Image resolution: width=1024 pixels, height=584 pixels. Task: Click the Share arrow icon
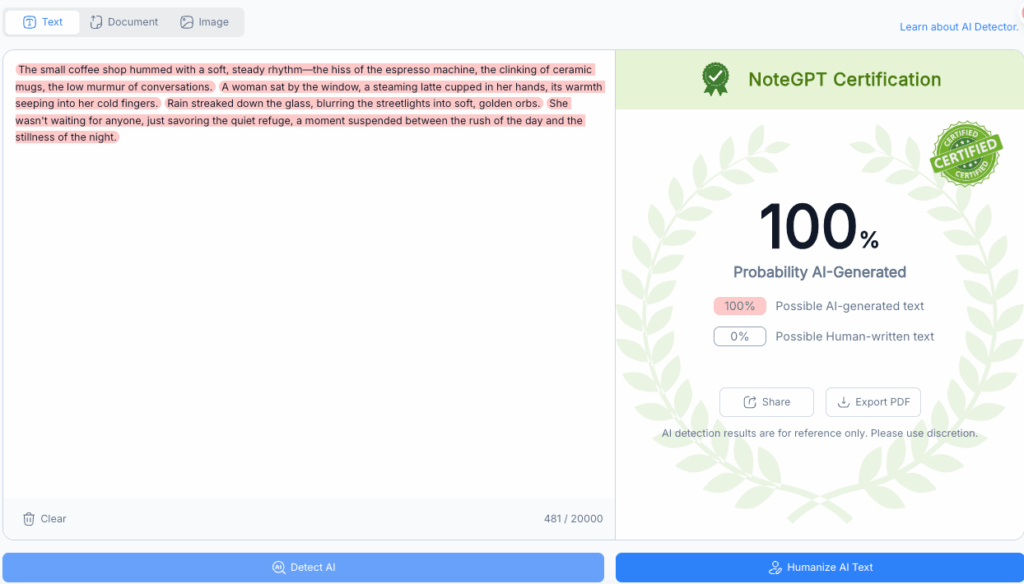click(750, 402)
